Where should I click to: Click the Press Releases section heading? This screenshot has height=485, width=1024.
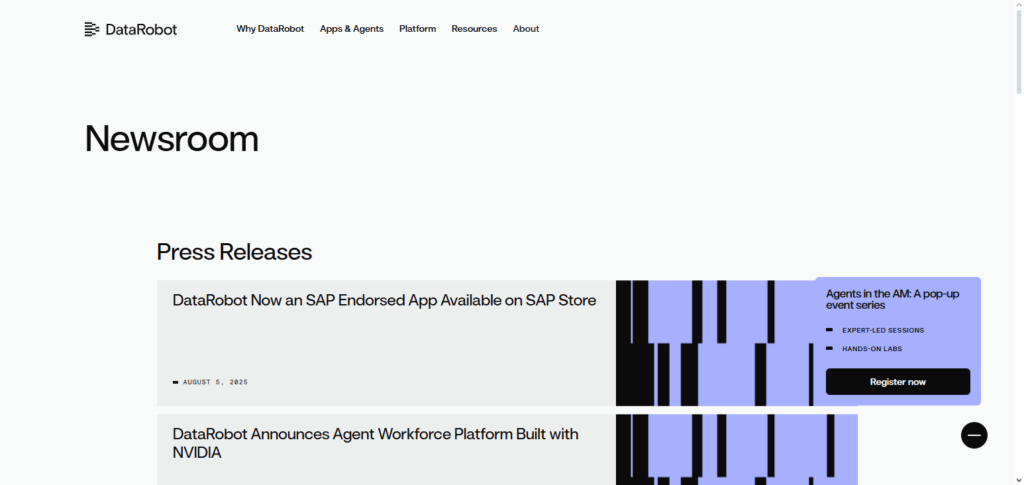coord(234,251)
